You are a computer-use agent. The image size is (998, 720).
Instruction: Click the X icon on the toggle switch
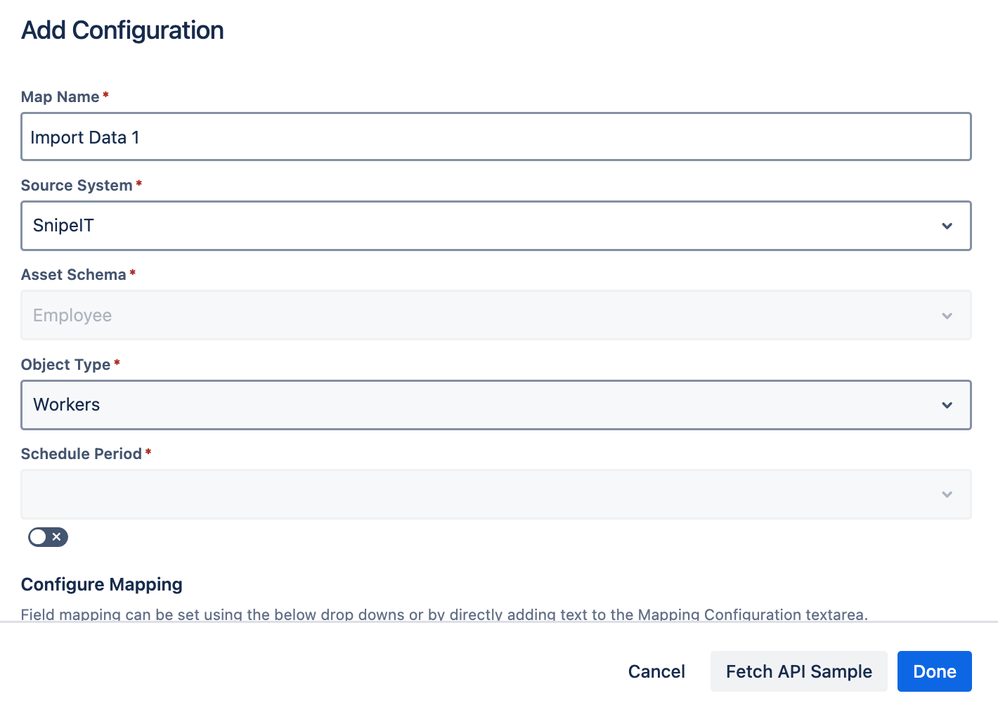(x=56, y=537)
